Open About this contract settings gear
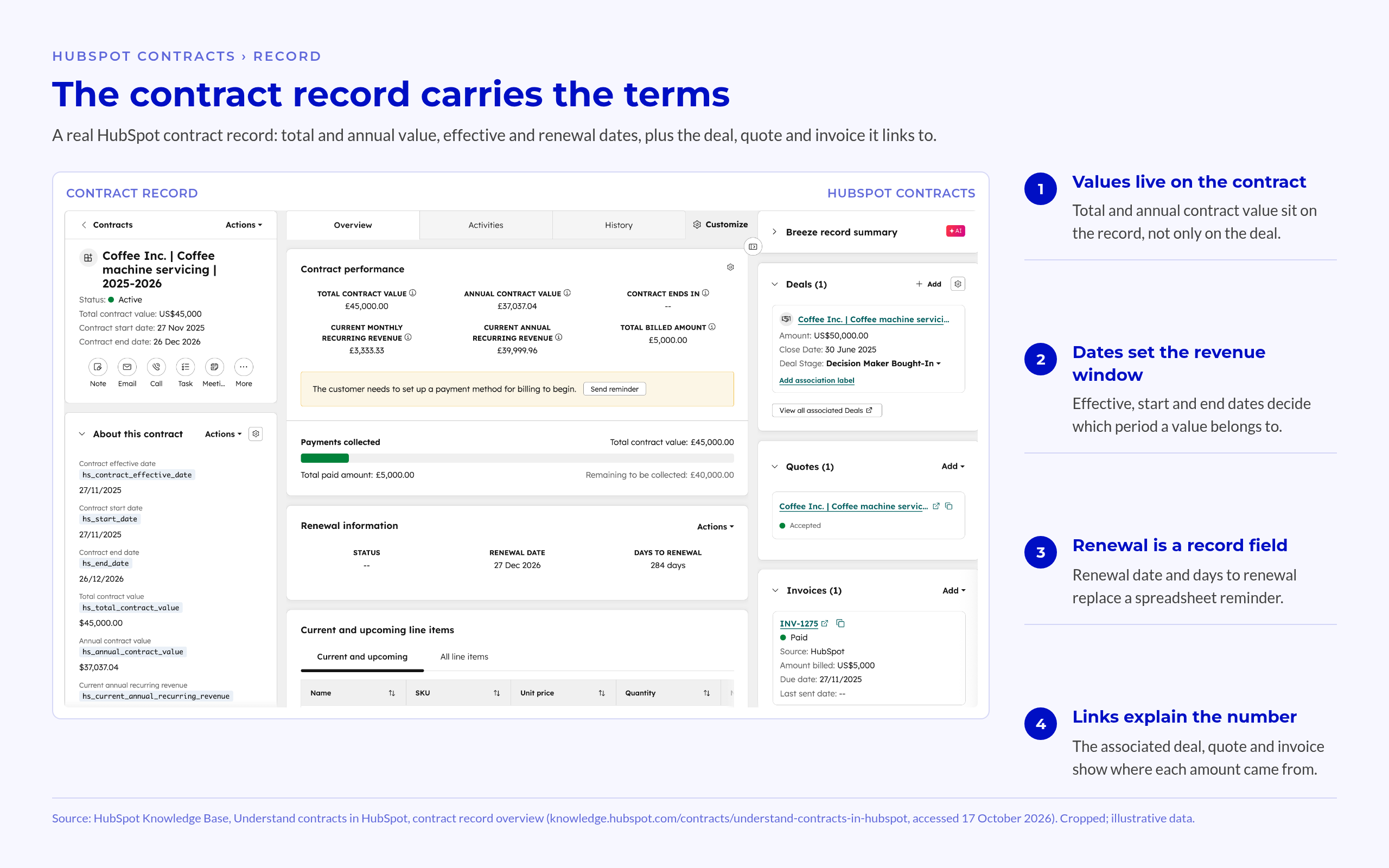The height and width of the screenshot is (868, 1389). 256,434
